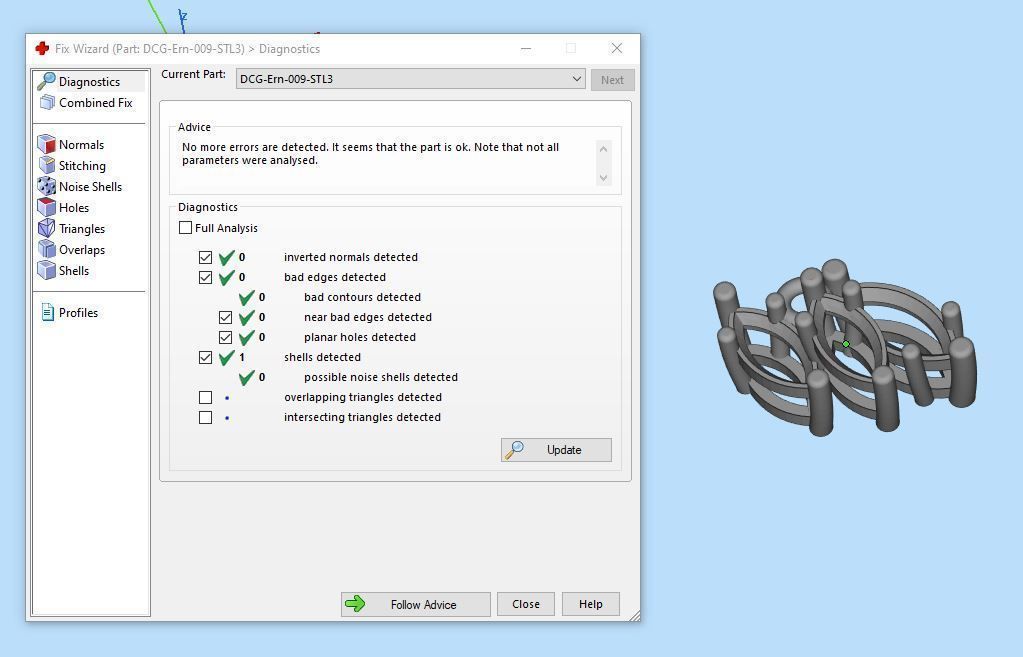Click the Noise Shells icon
Image resolution: width=1023 pixels, height=657 pixels.
click(x=46, y=186)
